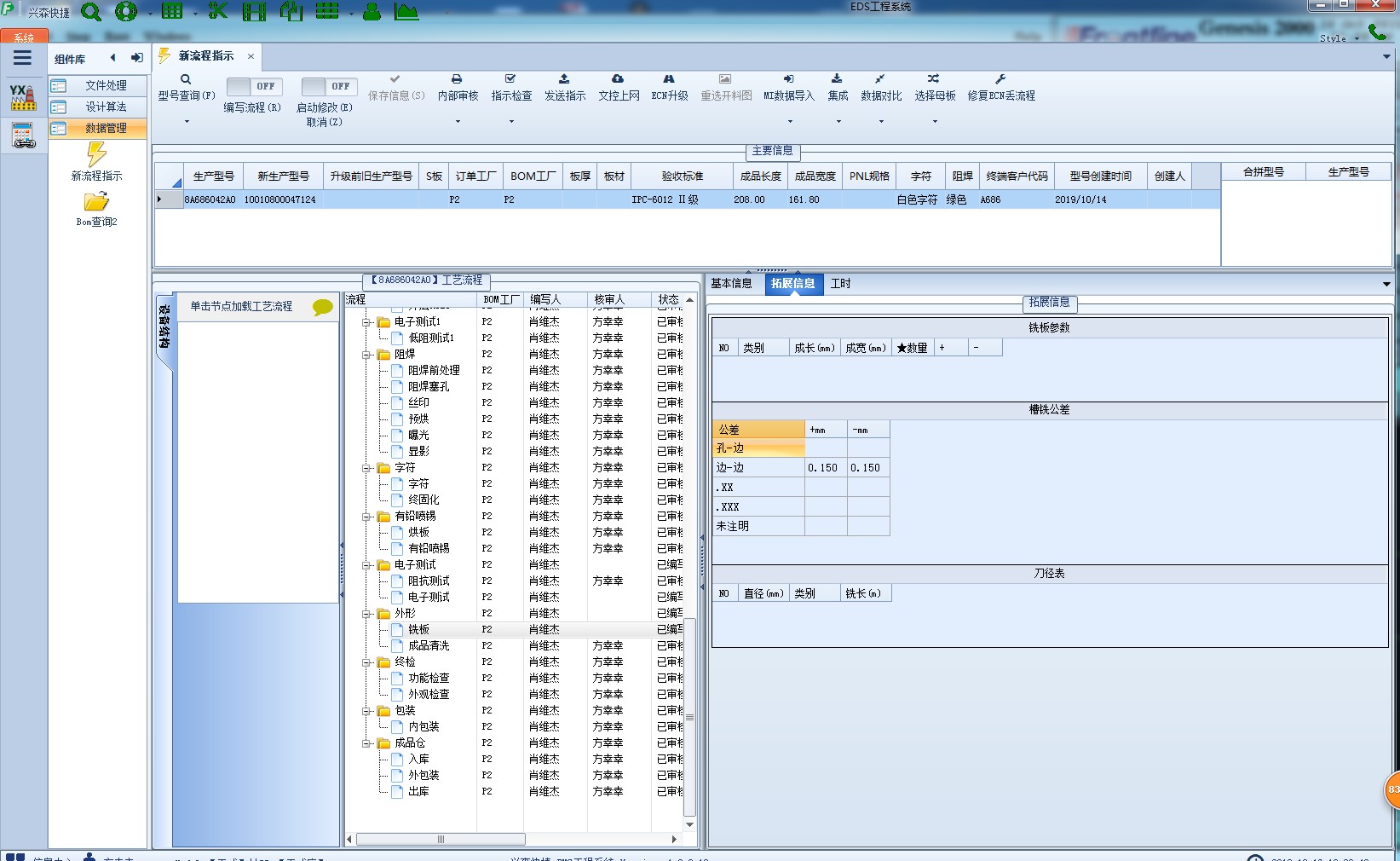
Task: Switch to the 拓展信息 tab
Action: click(792, 284)
